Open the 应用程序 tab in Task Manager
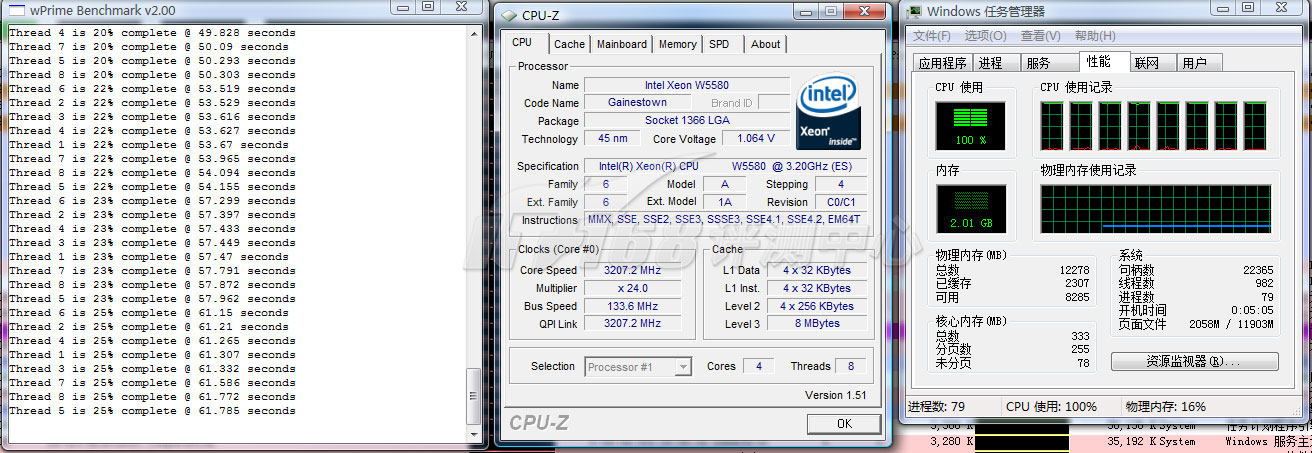1312x453 pixels. 942,63
